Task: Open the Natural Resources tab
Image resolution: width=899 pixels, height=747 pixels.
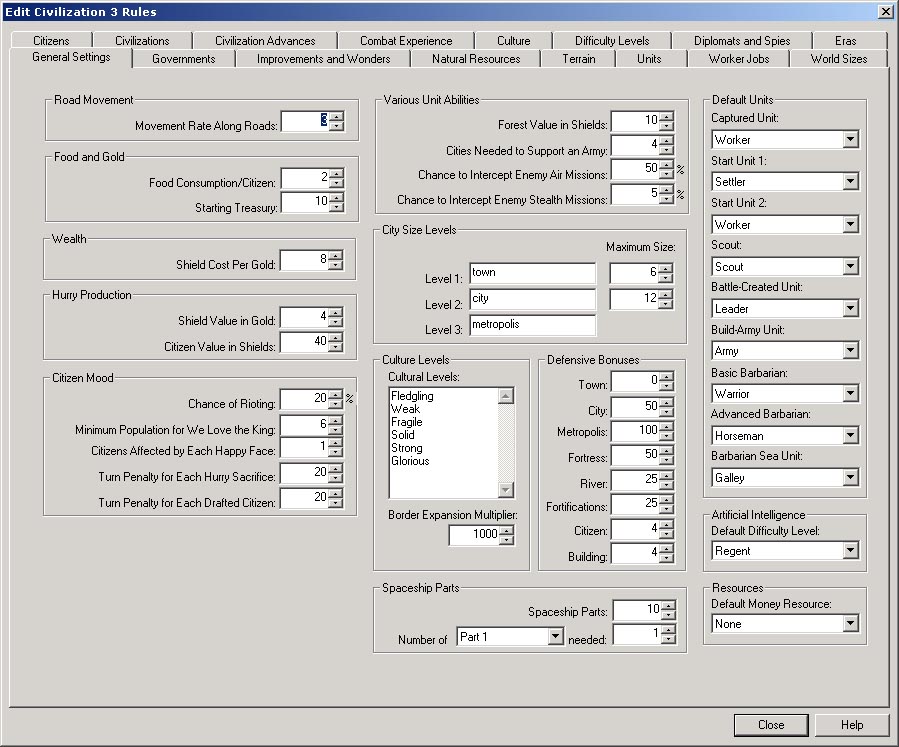Action: click(476, 58)
